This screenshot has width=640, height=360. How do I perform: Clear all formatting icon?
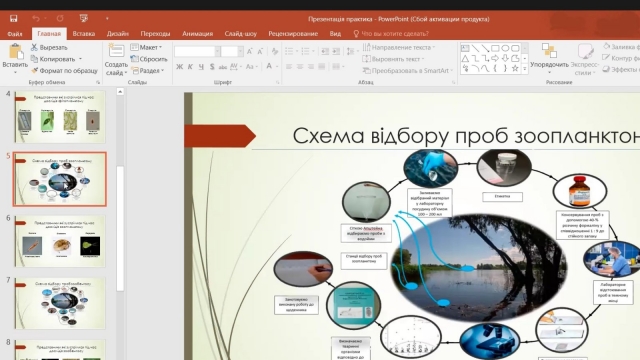(275, 51)
